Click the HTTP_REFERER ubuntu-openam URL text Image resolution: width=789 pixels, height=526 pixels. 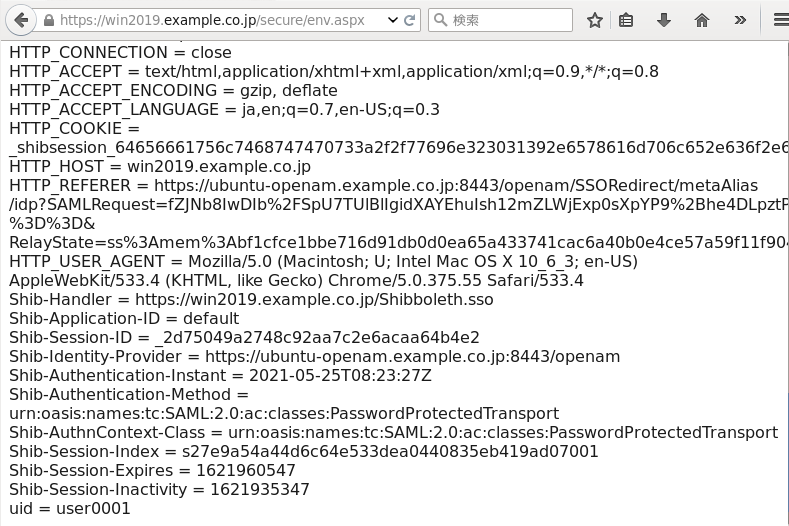click(x=456, y=185)
